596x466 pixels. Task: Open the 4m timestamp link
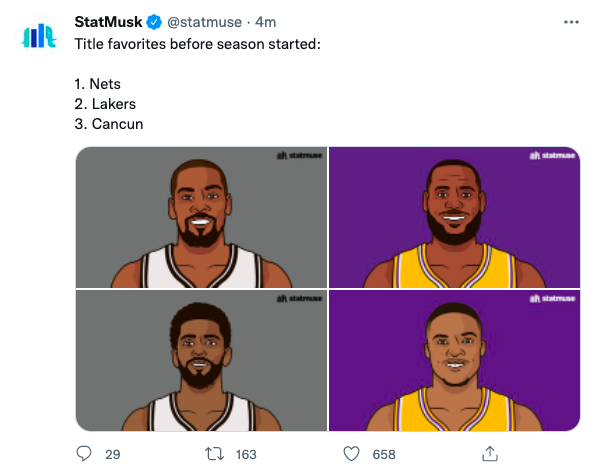tap(266, 22)
